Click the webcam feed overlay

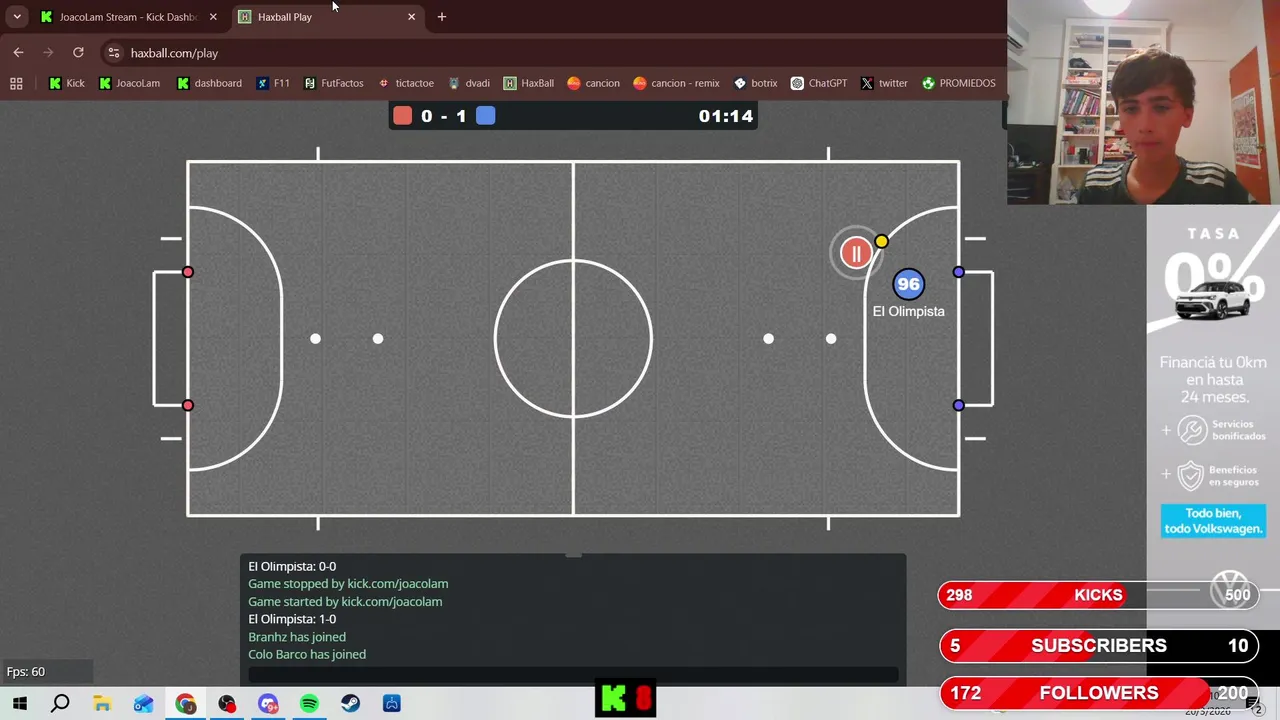(x=1143, y=102)
